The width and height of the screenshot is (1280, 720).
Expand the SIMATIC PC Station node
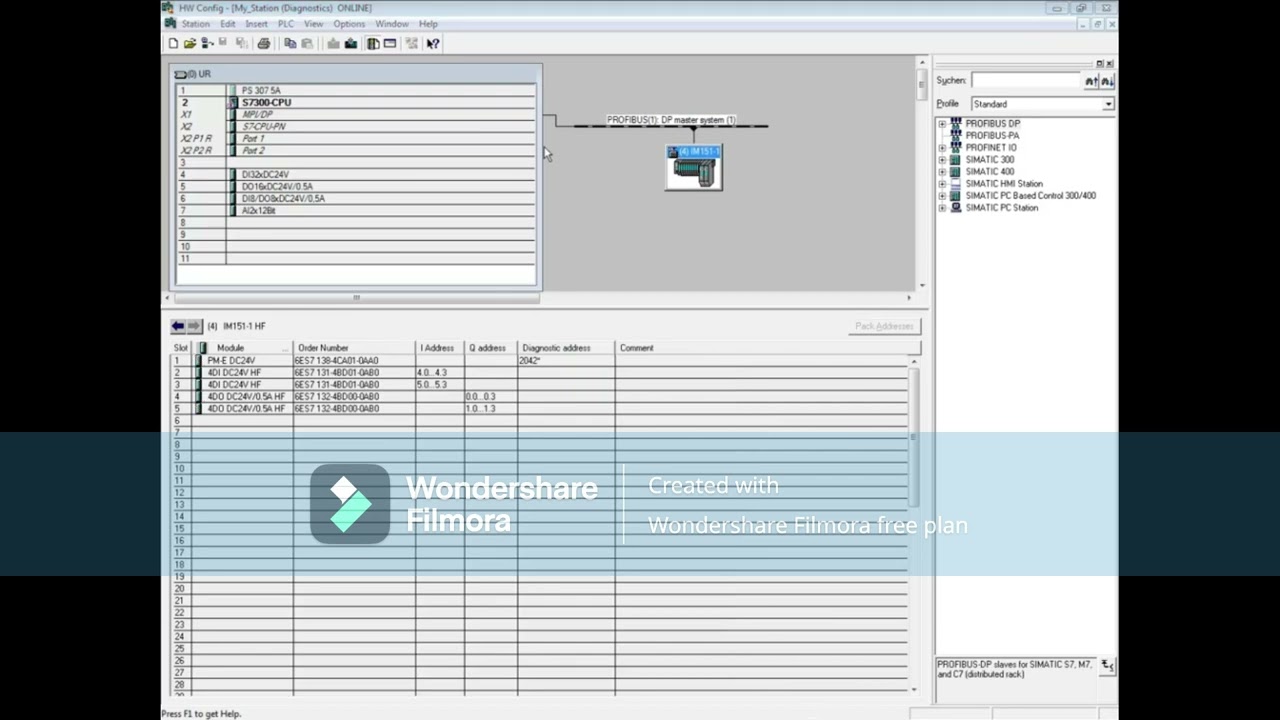coord(942,208)
